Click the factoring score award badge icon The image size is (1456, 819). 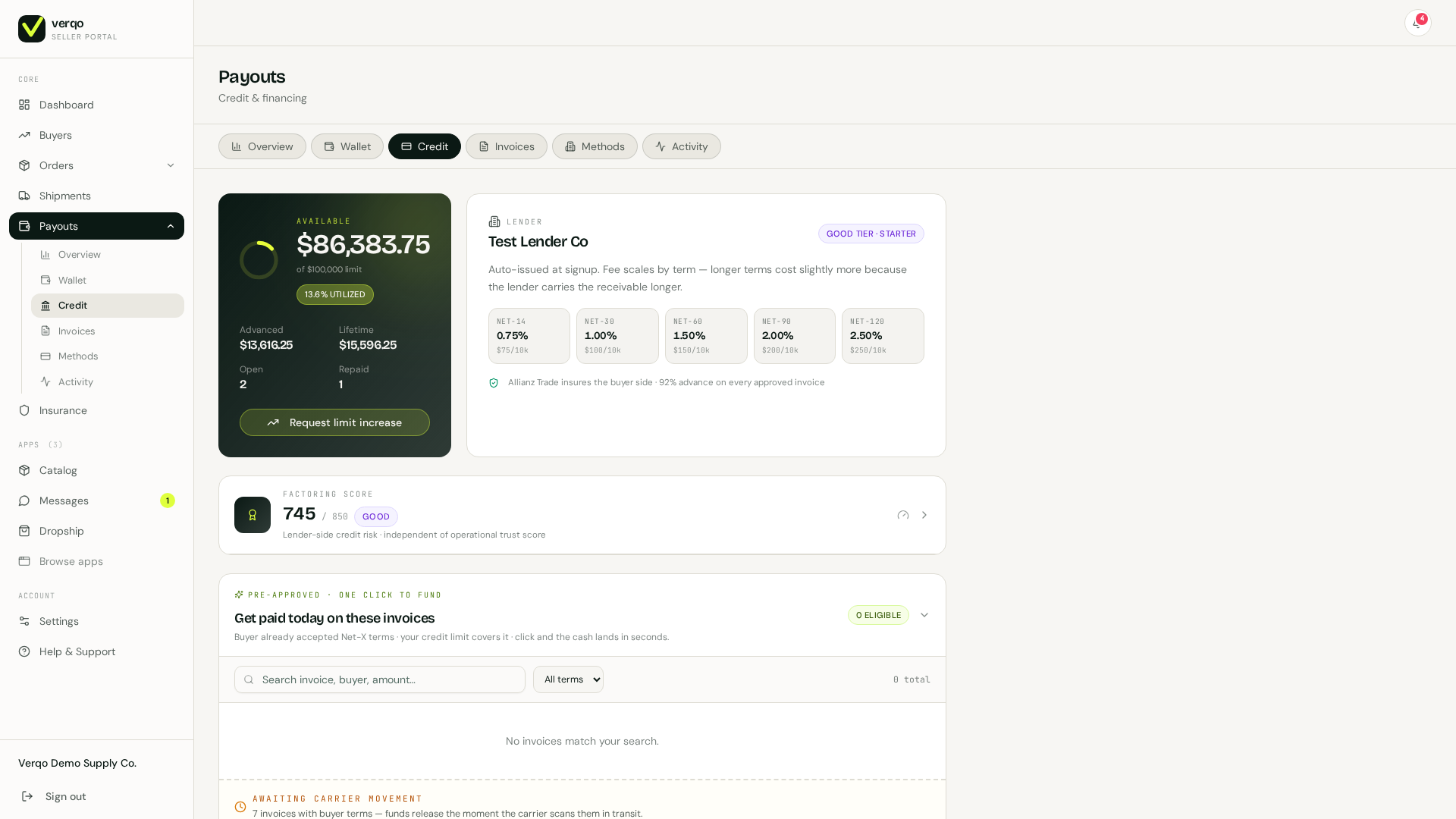coord(253,515)
